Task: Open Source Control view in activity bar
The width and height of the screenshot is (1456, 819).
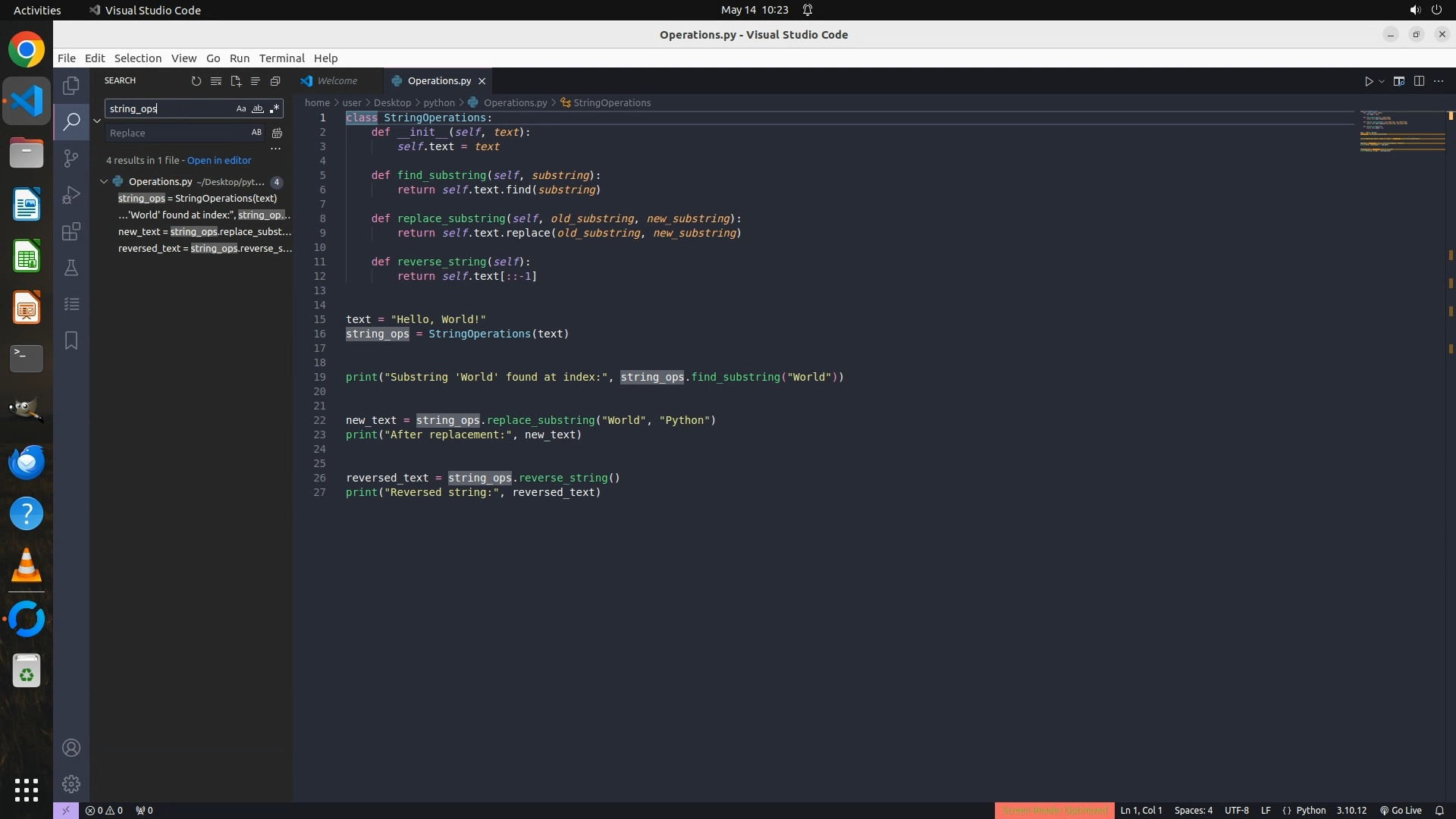Action: tap(71, 158)
